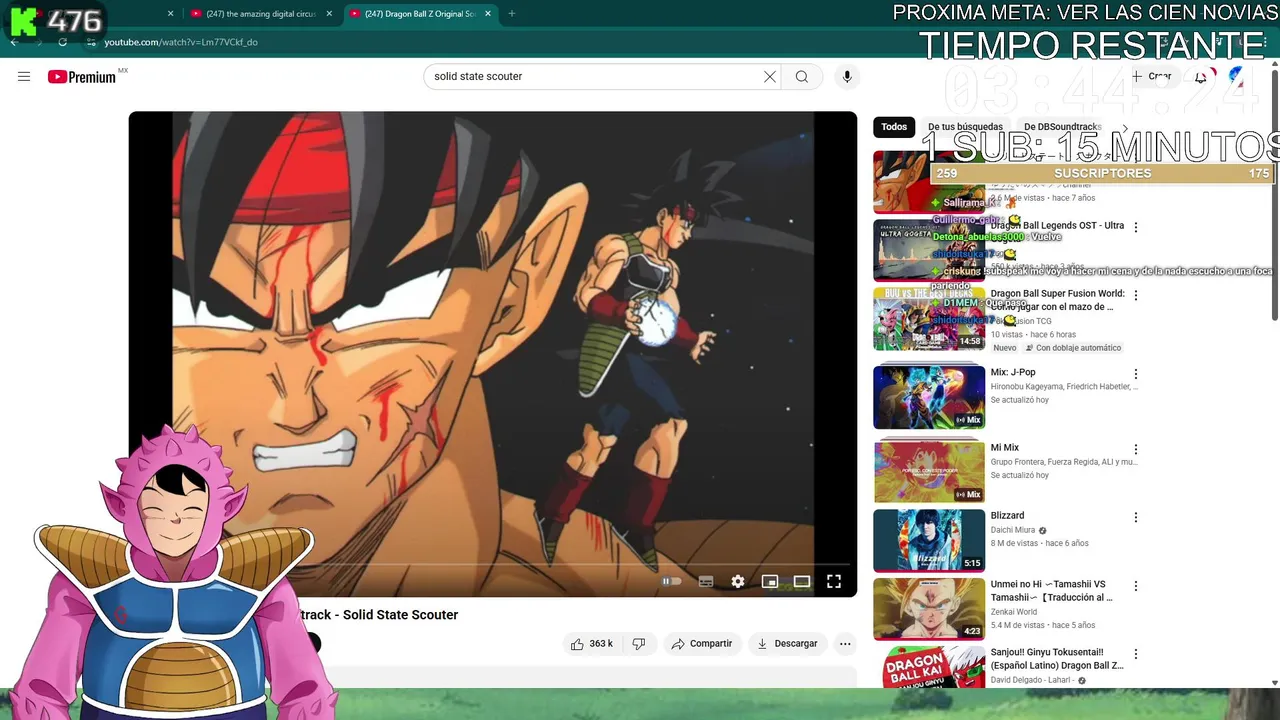Focus the browser address bar URL
Screen dimensions: 1280x720
click(181, 42)
